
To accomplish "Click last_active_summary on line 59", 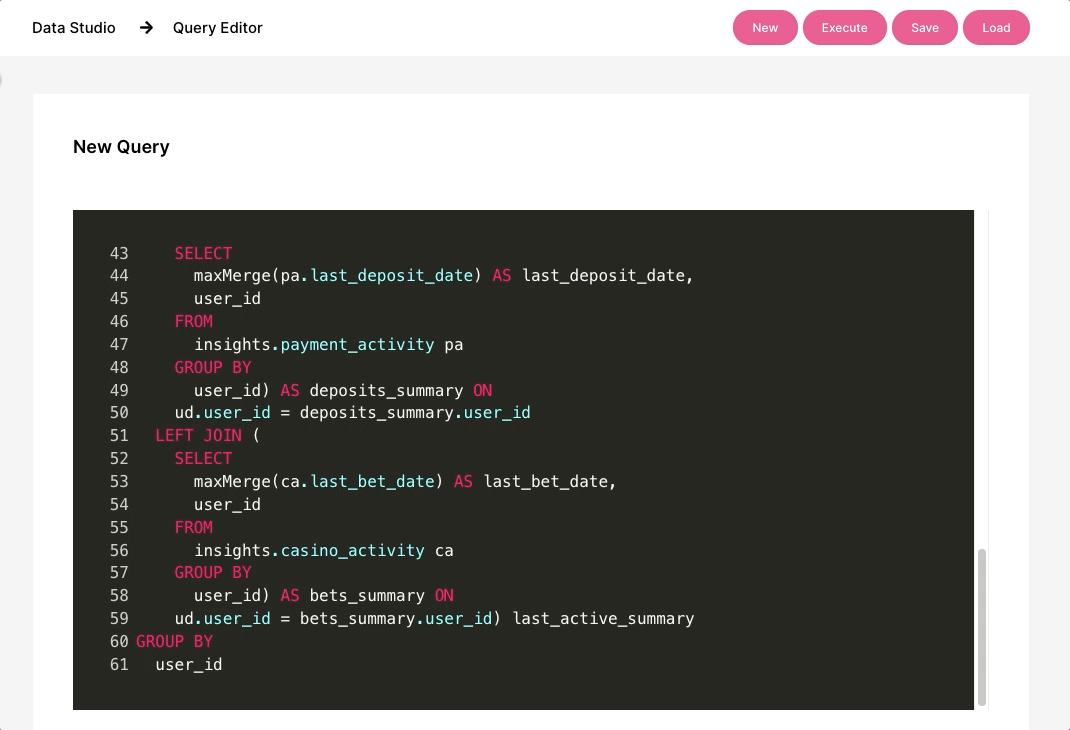I will [603, 619].
